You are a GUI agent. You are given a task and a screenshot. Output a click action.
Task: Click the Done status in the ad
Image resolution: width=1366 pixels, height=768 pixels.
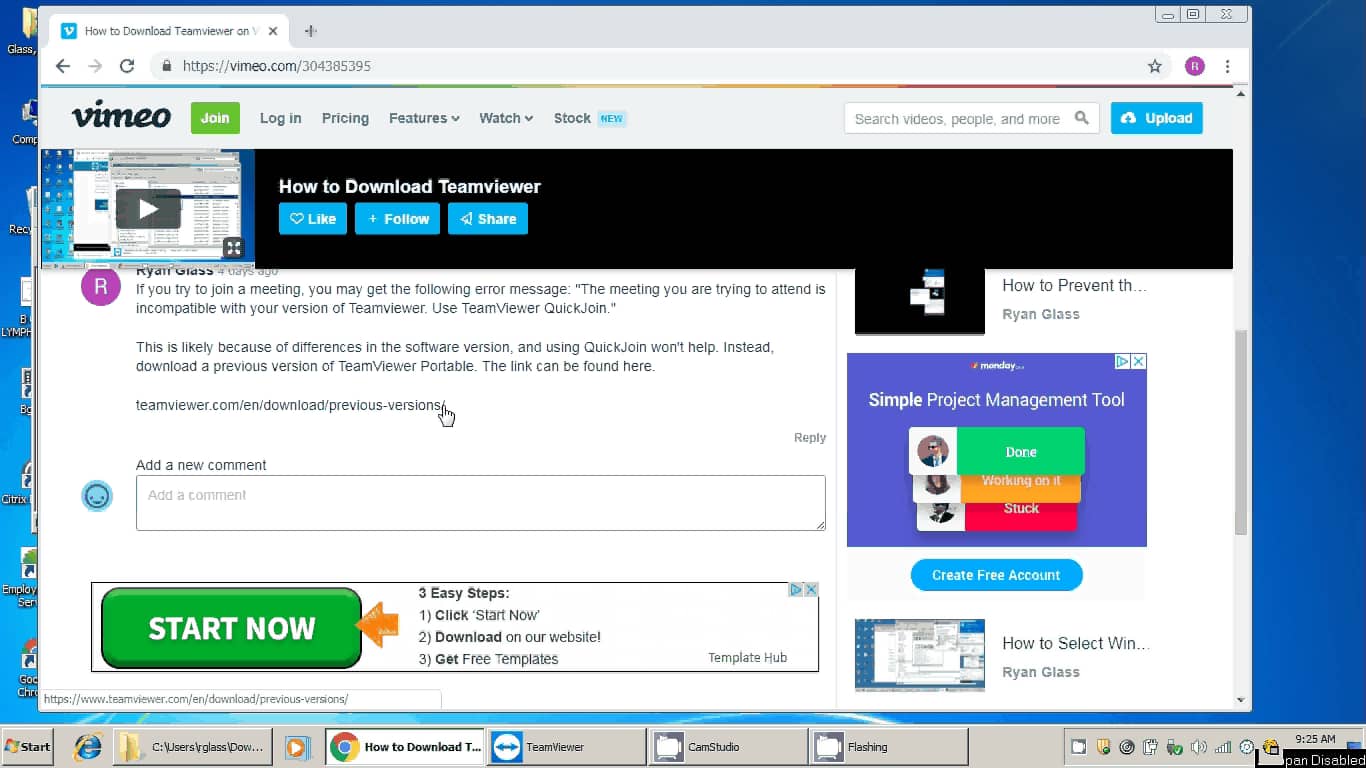[1021, 452]
